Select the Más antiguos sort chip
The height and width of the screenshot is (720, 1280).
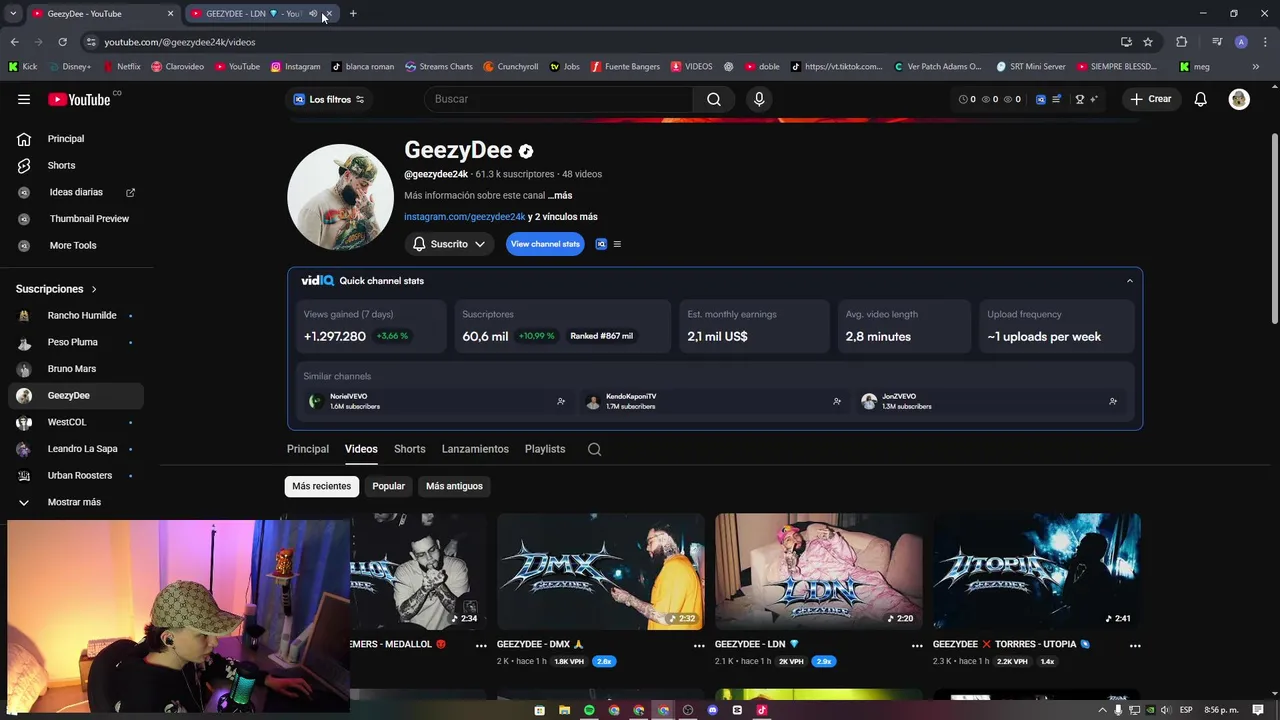[454, 486]
